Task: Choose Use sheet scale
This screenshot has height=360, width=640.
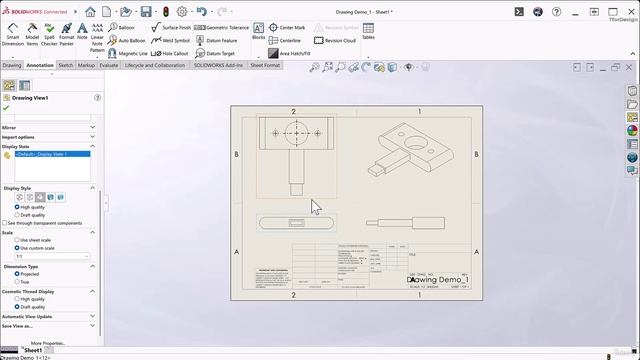Action: coord(17,240)
